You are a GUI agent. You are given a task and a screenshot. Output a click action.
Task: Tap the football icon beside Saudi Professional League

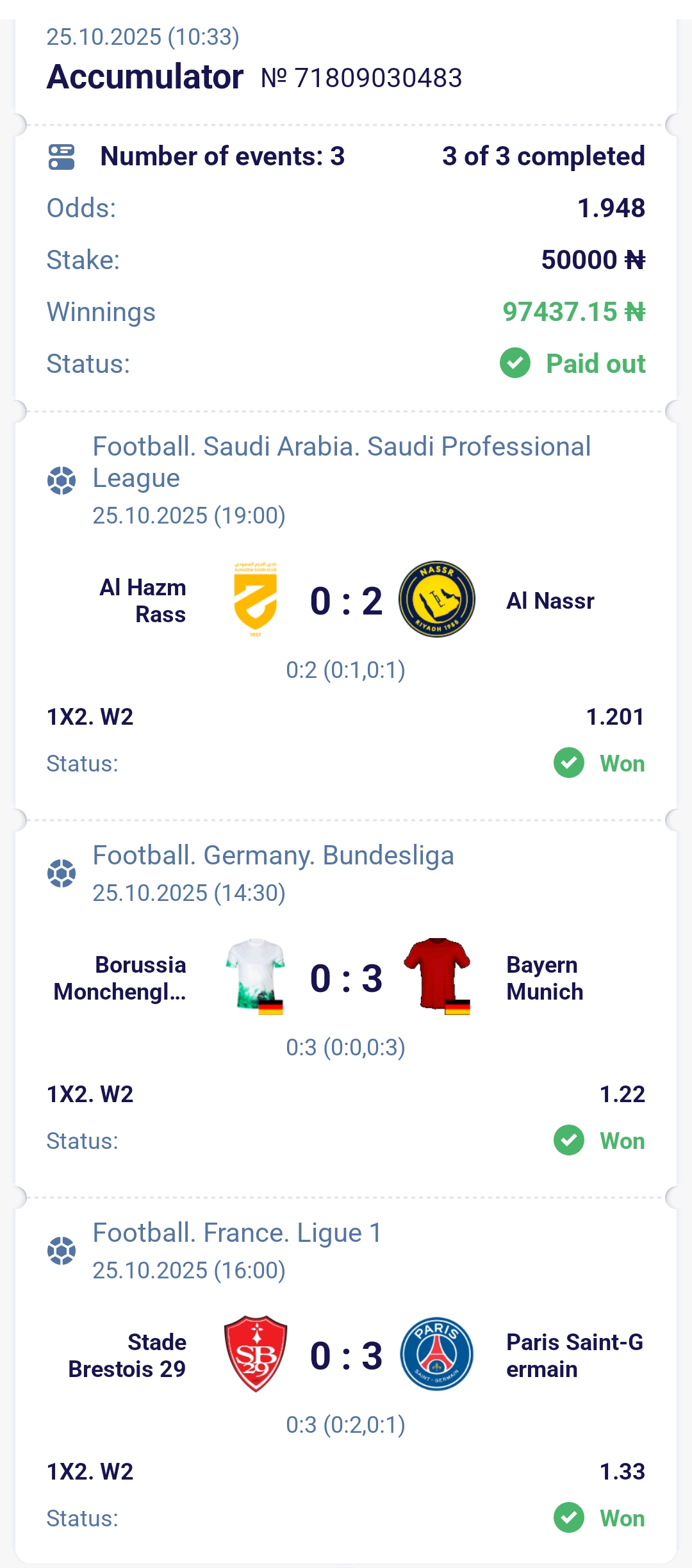pos(62,480)
